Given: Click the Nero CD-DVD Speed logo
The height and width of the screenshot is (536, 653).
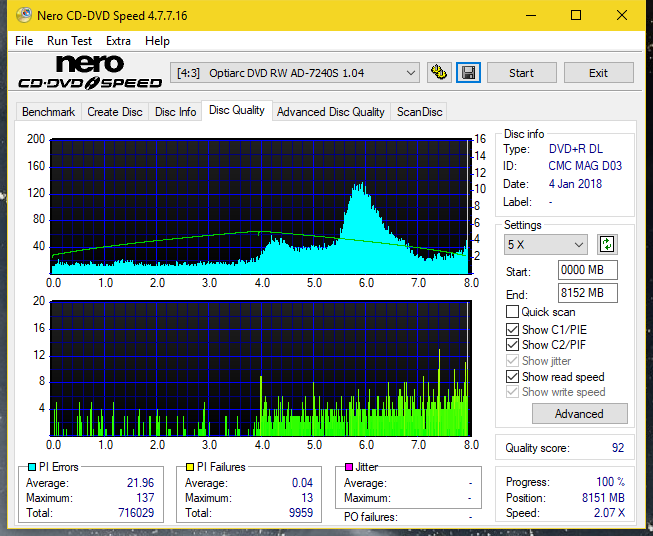Looking at the screenshot, I should coord(90,72).
